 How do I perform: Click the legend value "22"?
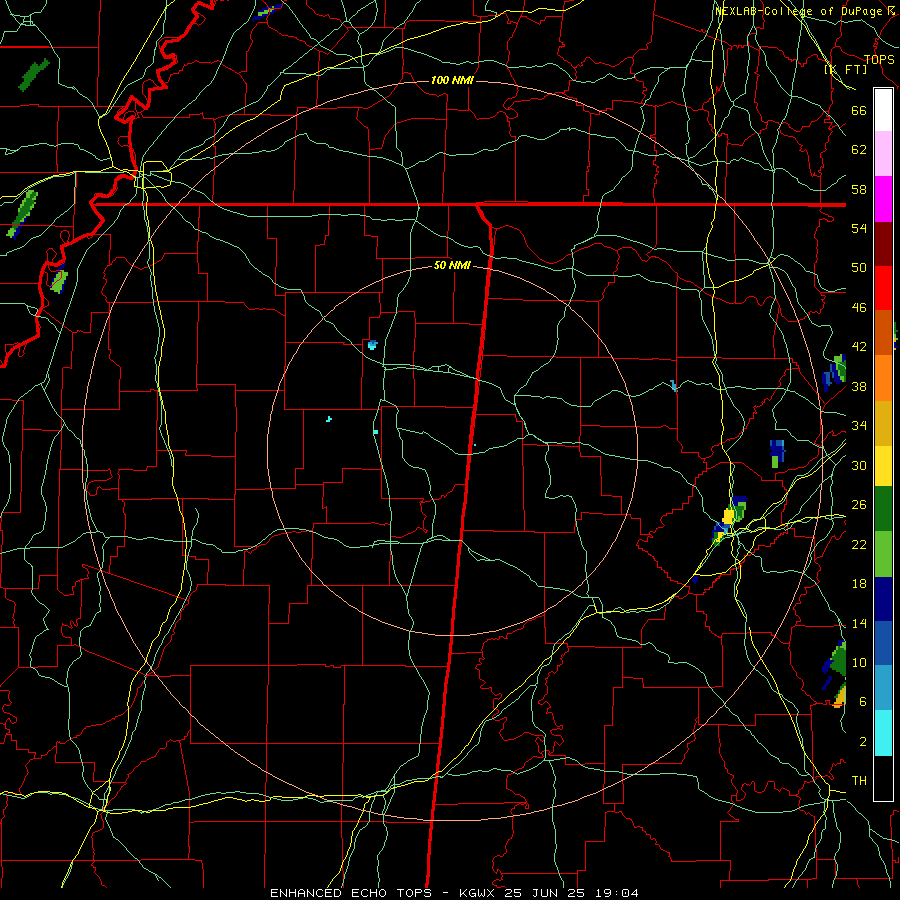click(x=859, y=544)
